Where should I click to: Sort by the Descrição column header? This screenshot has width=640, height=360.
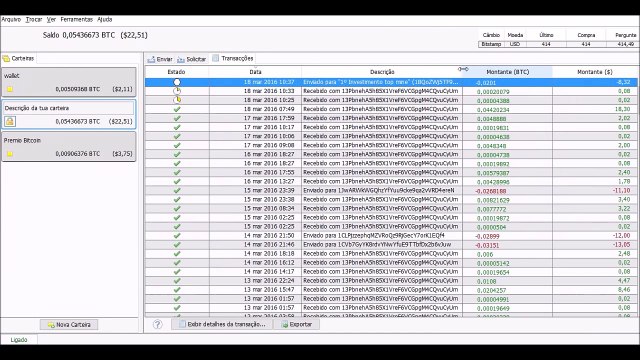click(x=382, y=72)
